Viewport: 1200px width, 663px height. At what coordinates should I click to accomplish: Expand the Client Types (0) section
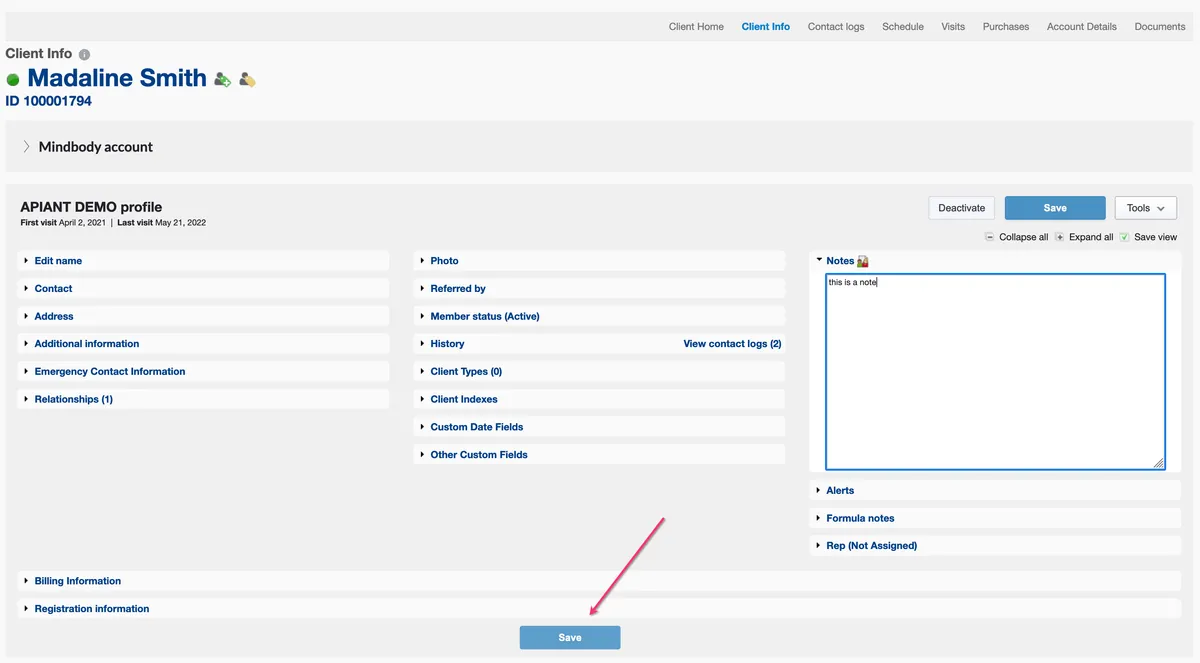[x=599, y=371]
